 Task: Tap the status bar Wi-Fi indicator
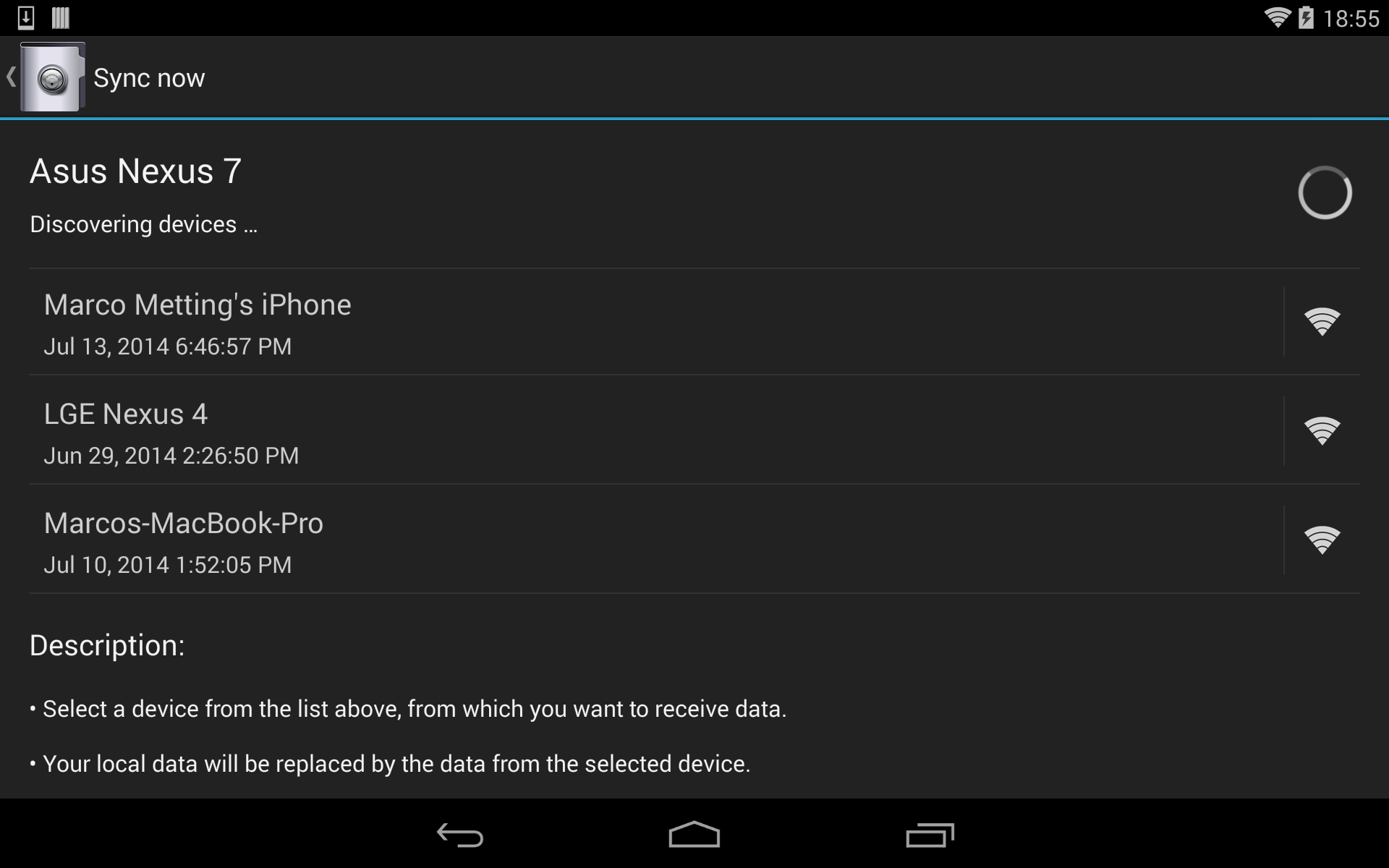click(1278, 17)
